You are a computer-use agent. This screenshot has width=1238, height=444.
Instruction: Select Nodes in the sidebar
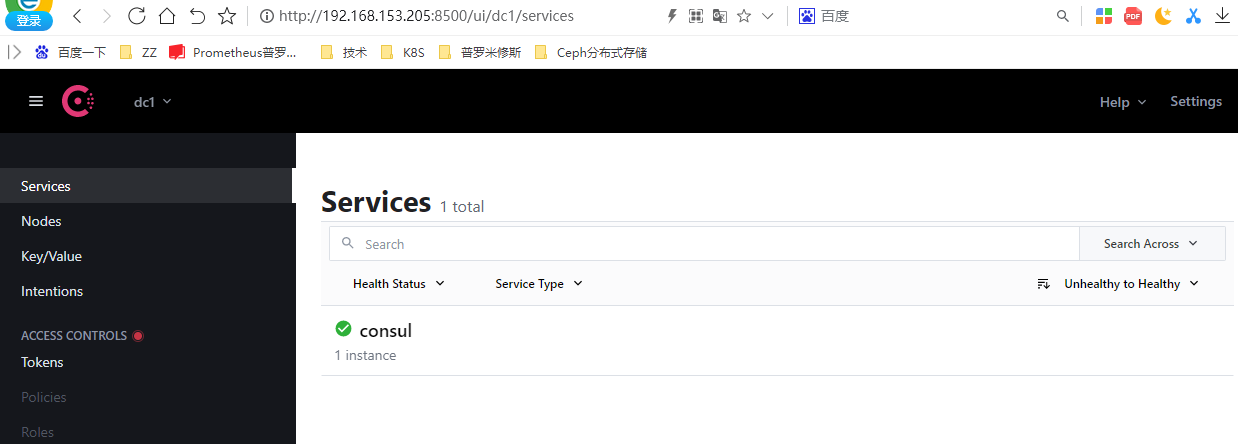(x=148, y=221)
